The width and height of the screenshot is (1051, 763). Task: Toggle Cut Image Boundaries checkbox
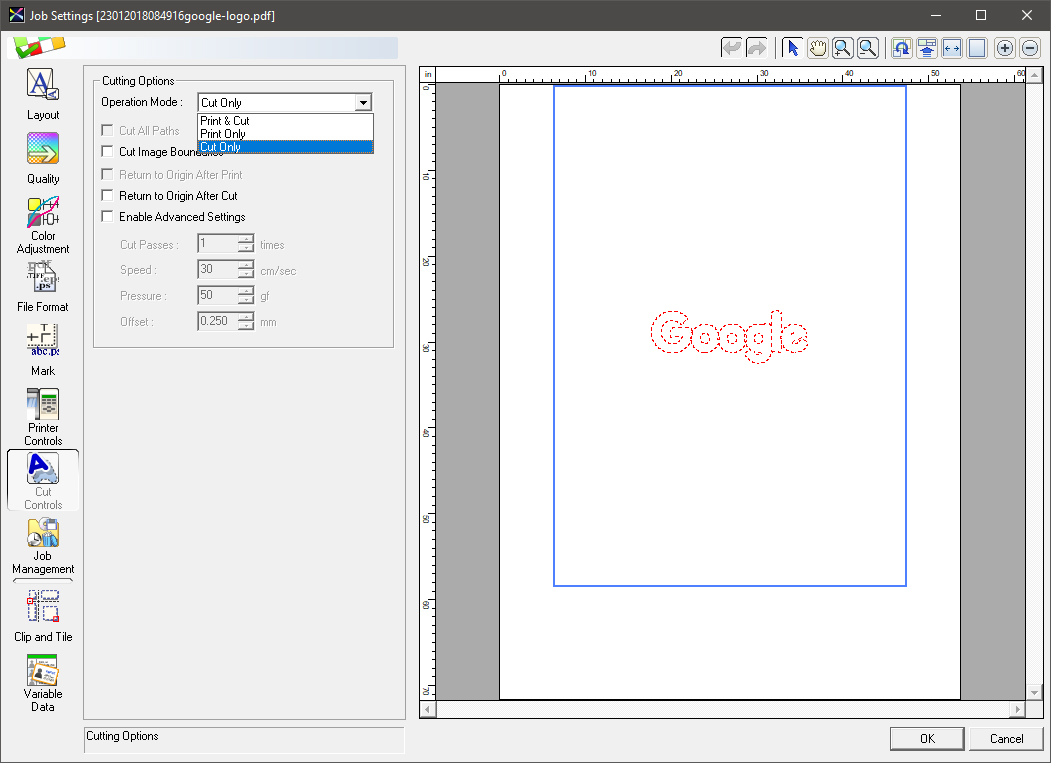click(107, 151)
